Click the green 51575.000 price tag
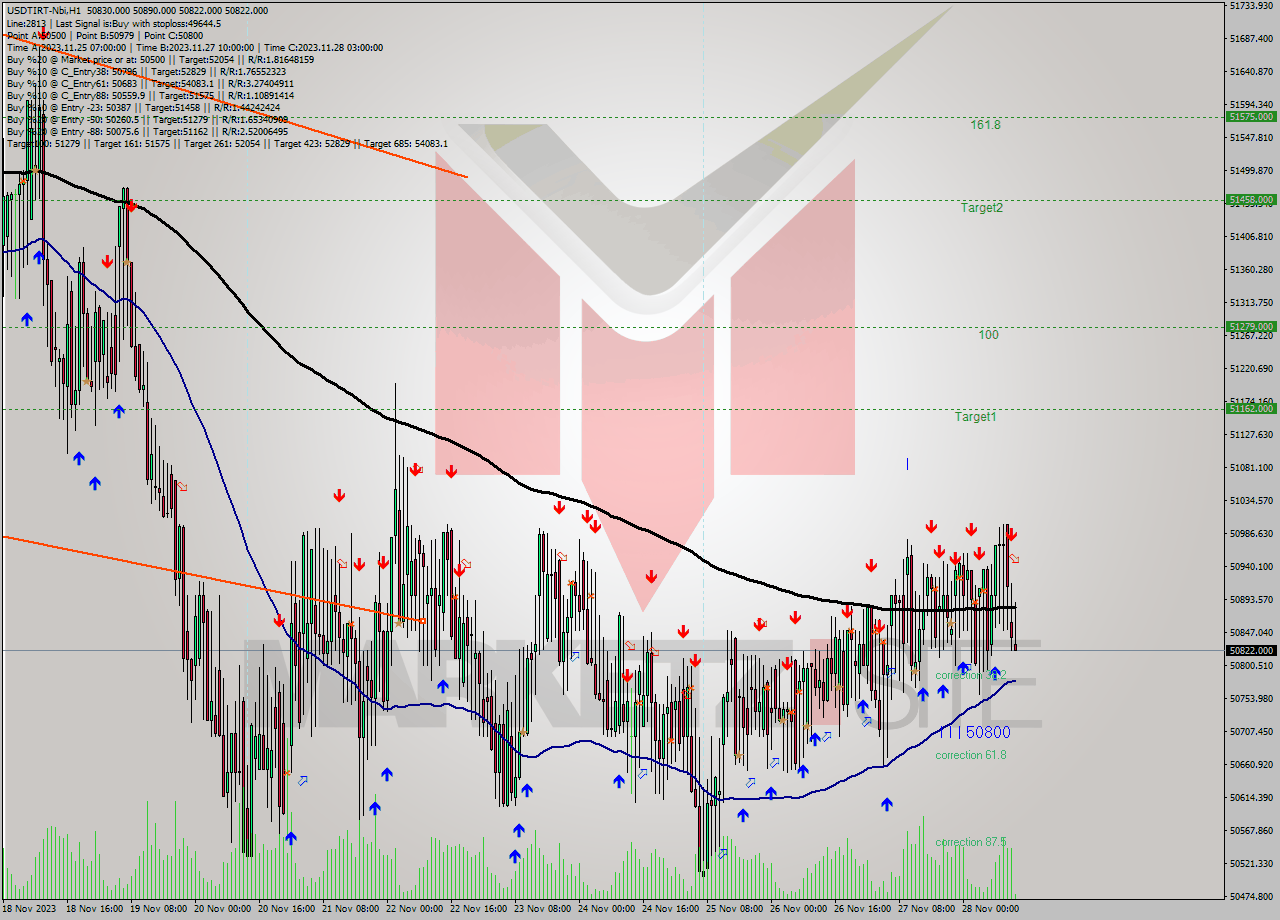 coord(1250,117)
